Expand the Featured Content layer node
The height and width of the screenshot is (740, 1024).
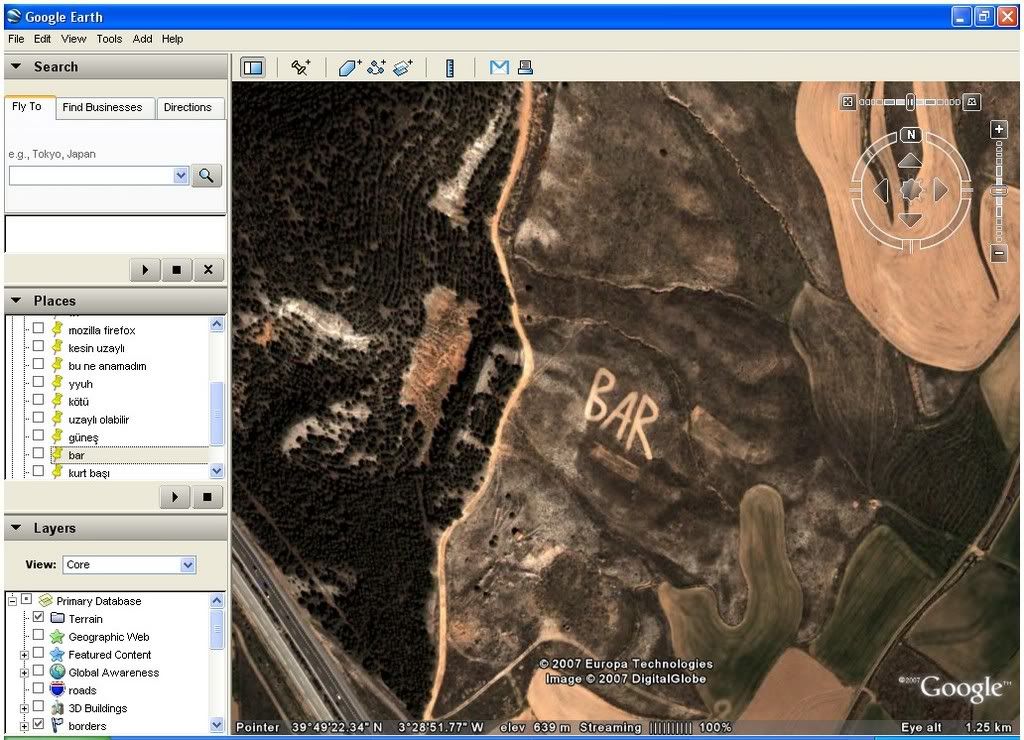(24, 654)
